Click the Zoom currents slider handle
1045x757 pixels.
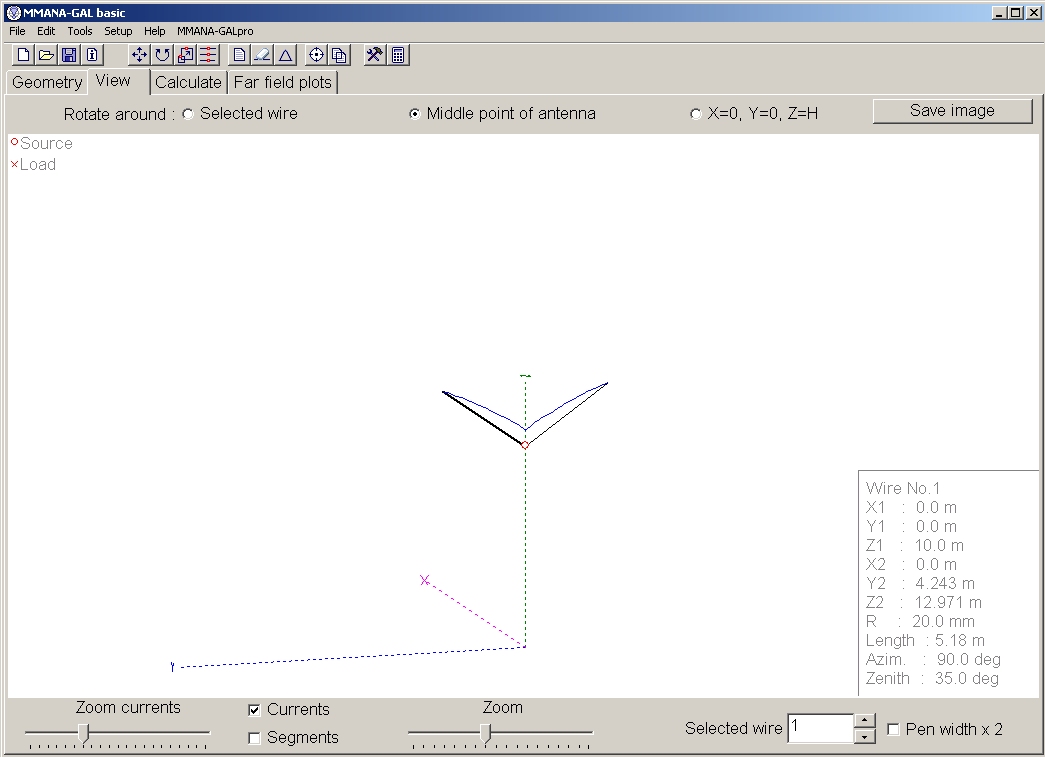click(83, 732)
